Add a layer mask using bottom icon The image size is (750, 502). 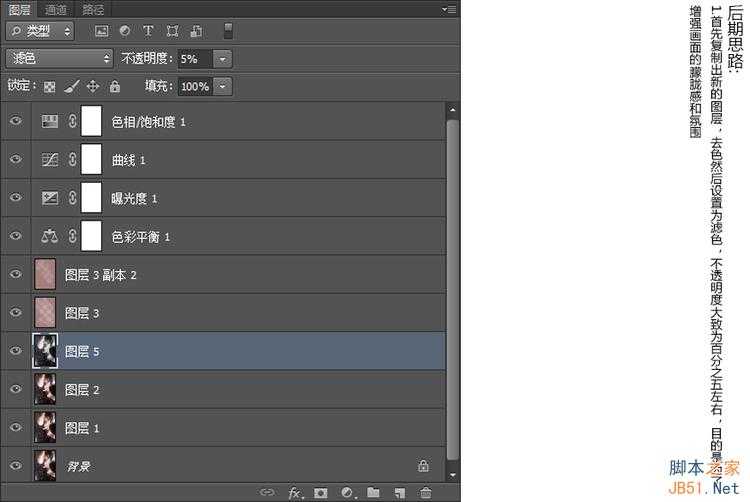(321, 492)
